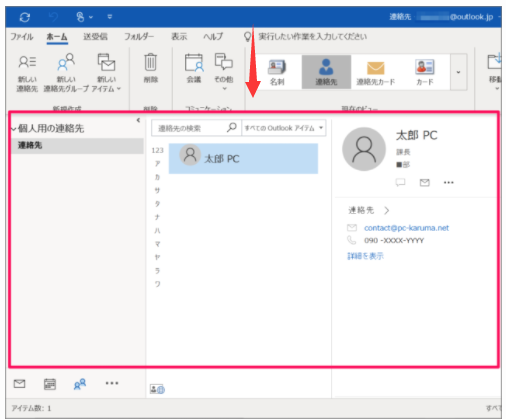Click the Tell Me search box with lightbulb
The height and width of the screenshot is (419, 506).
pyautogui.click(x=306, y=36)
